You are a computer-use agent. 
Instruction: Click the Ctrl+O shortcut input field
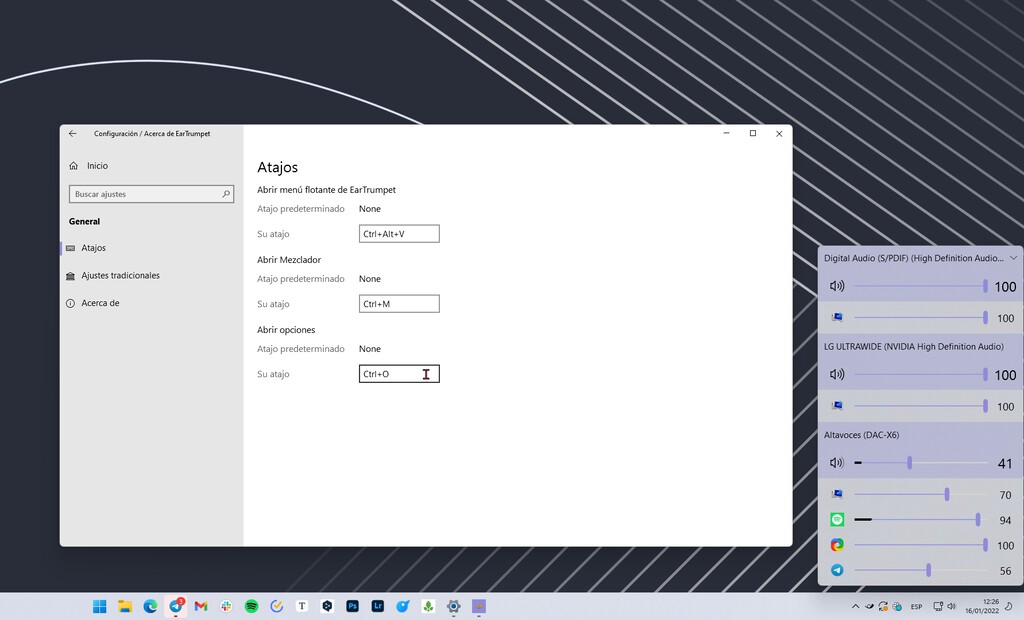point(398,373)
